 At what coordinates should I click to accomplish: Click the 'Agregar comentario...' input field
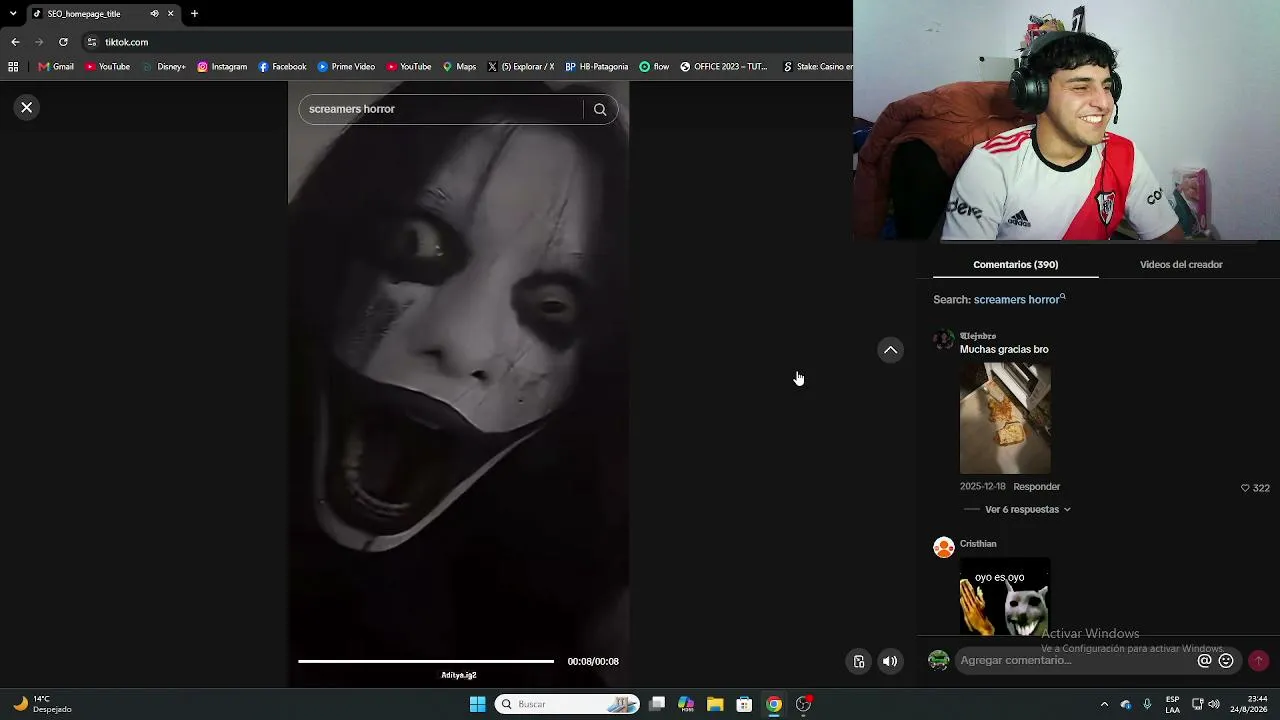tap(1075, 660)
